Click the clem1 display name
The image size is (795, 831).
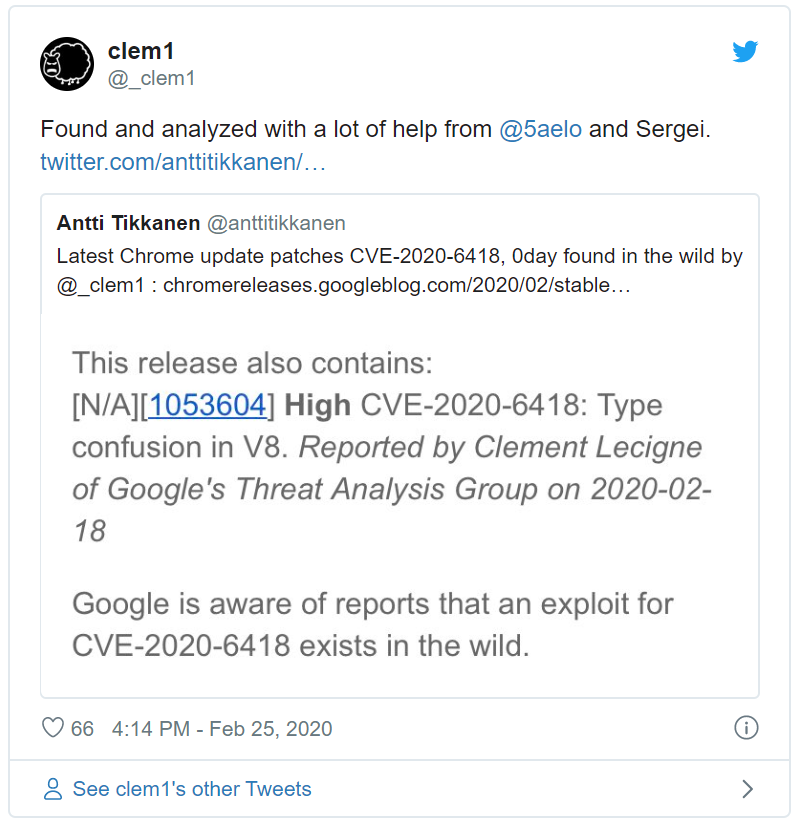click(x=141, y=51)
